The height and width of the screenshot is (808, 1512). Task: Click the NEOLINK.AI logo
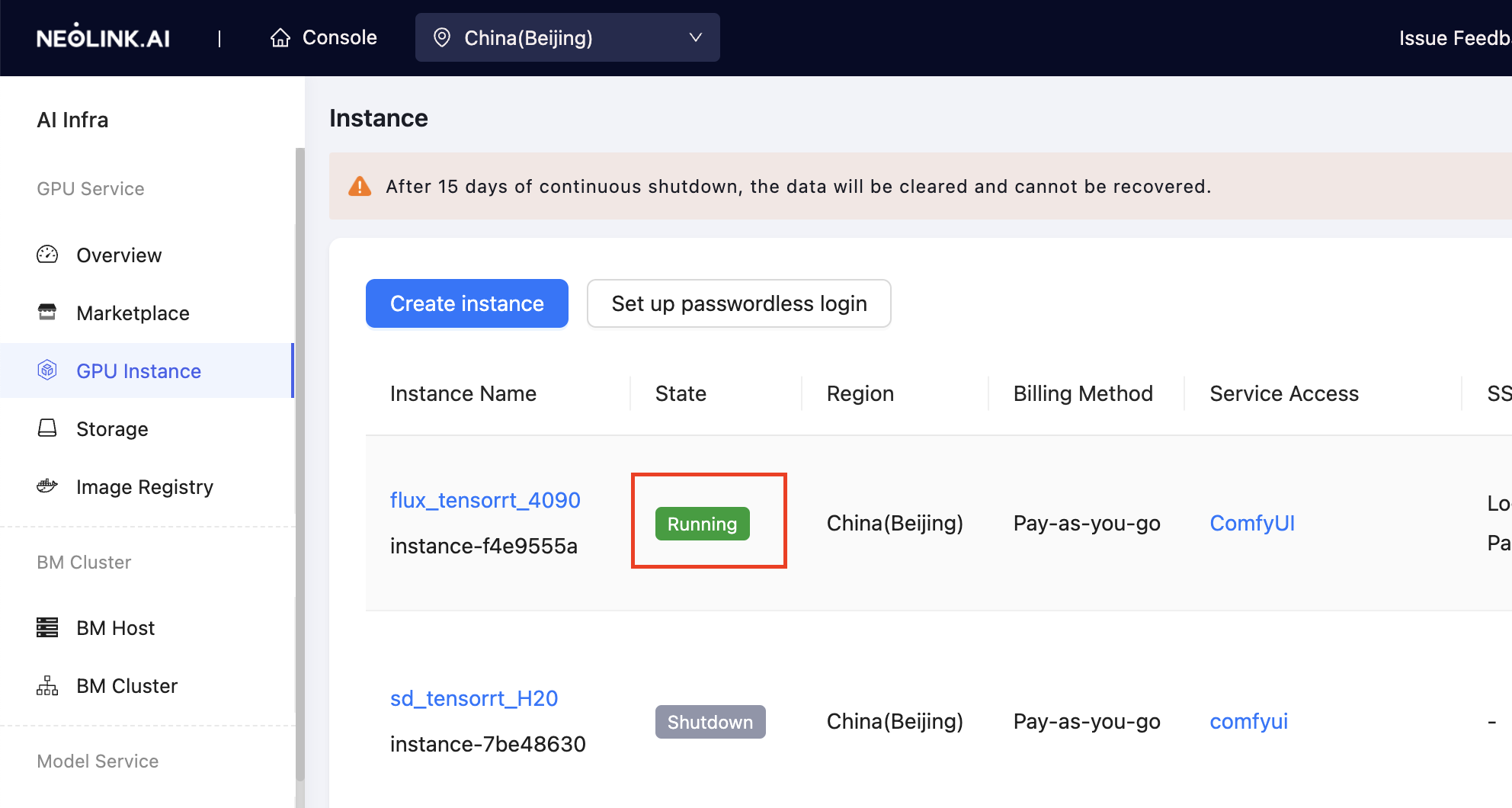click(103, 37)
